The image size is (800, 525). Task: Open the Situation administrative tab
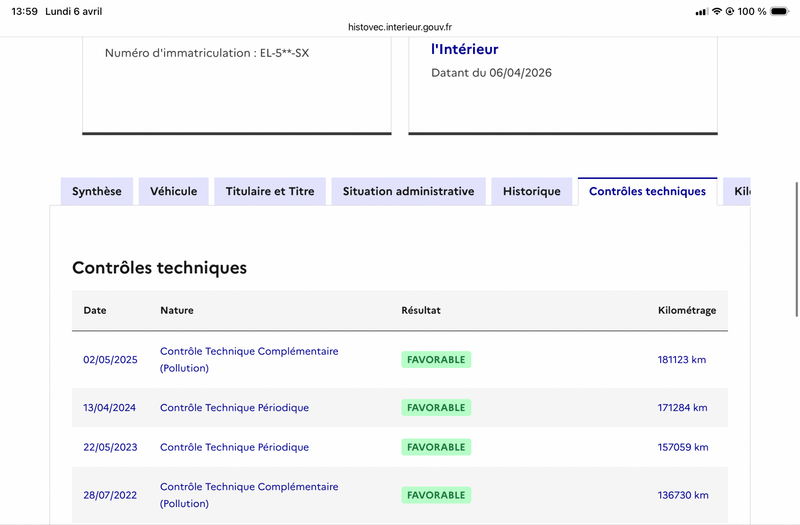(408, 191)
